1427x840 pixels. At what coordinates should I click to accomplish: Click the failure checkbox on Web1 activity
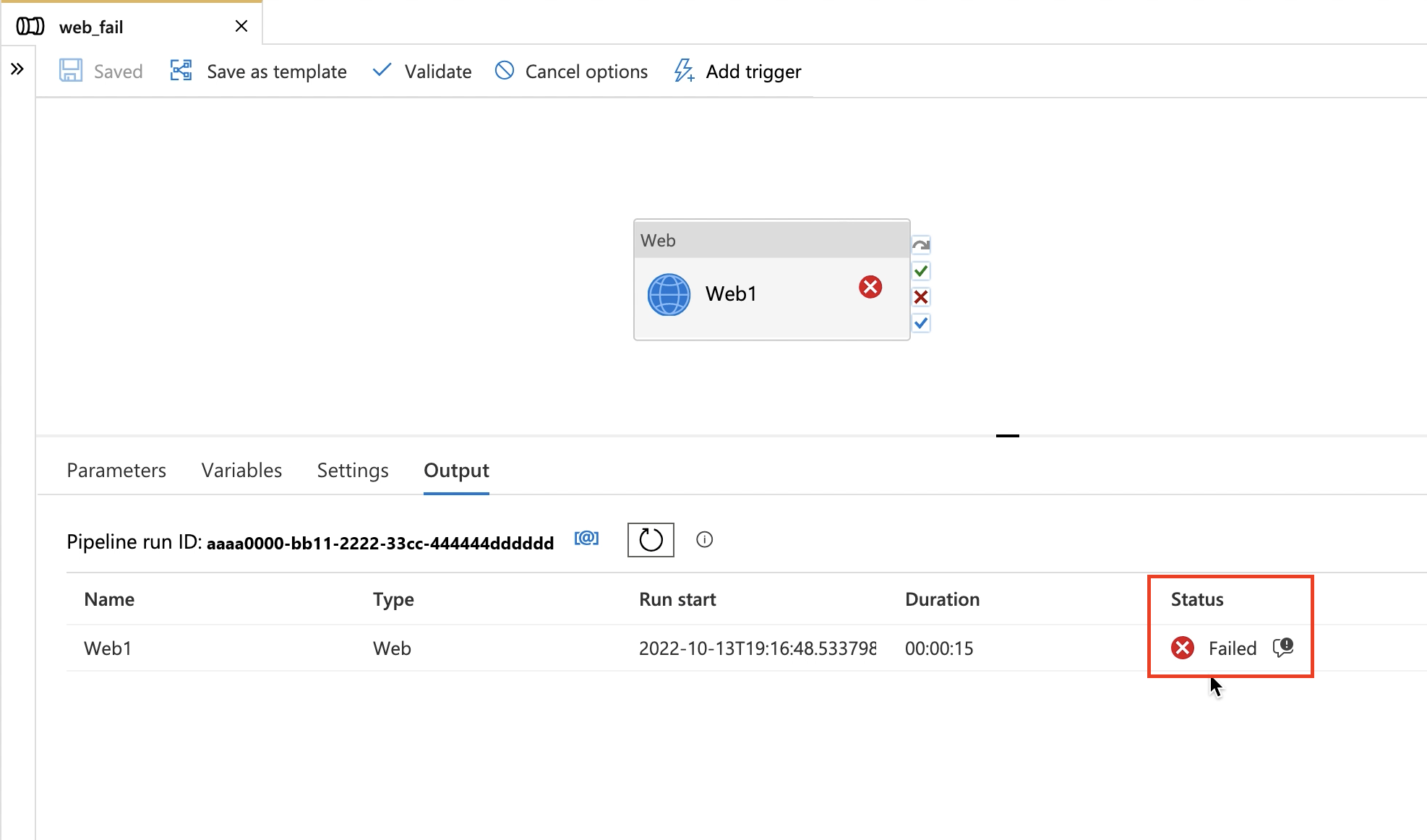tap(920, 297)
